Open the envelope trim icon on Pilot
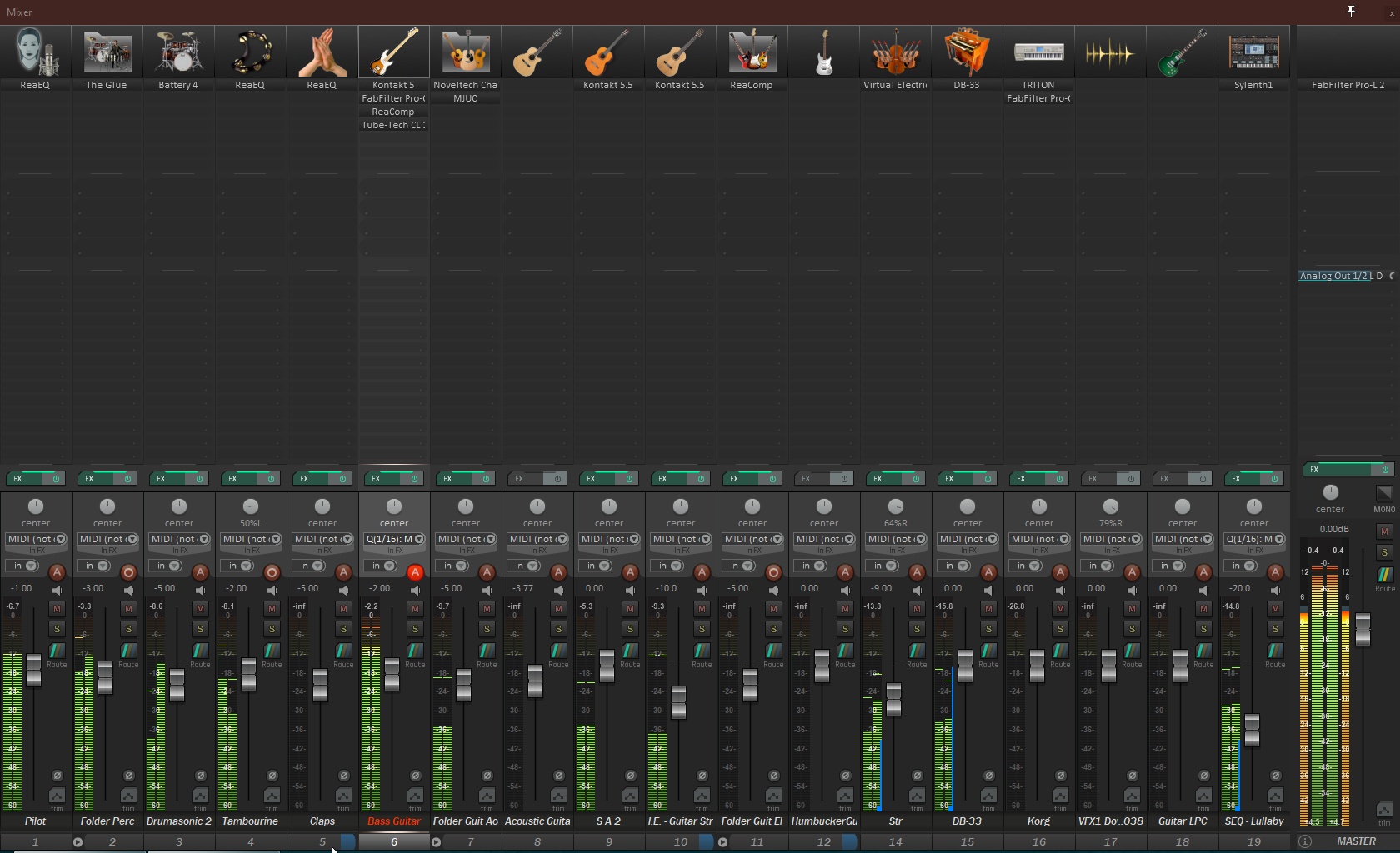Screen dimensions: 1400x853 tap(57, 796)
